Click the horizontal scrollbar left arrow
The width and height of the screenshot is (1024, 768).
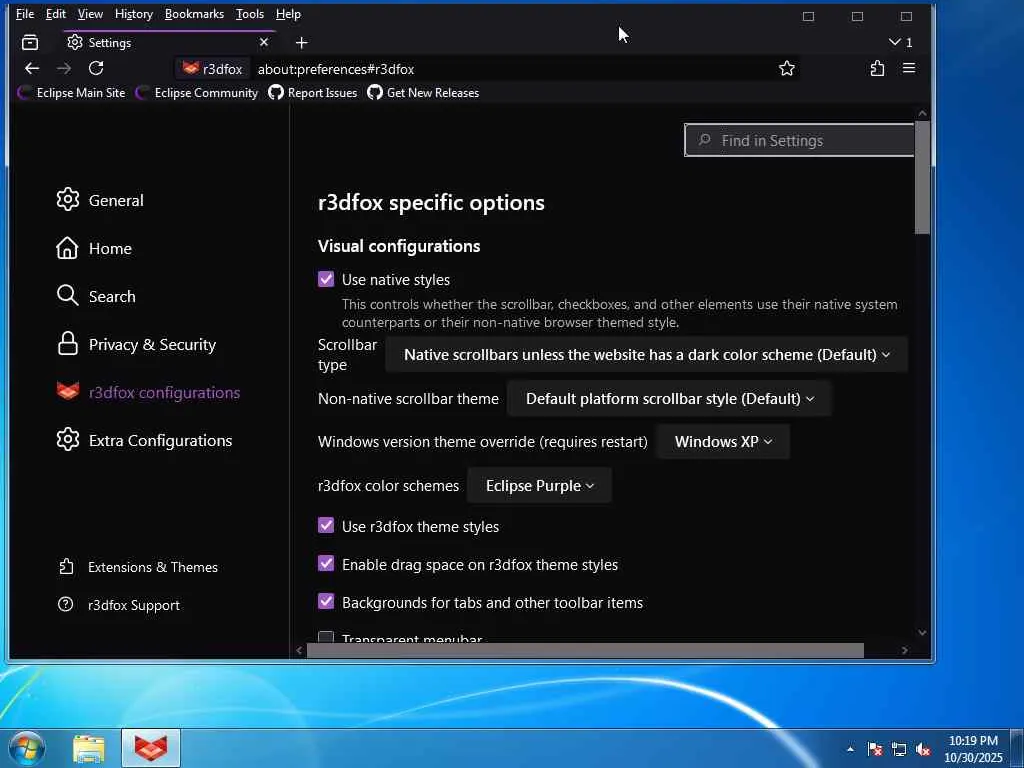click(299, 650)
